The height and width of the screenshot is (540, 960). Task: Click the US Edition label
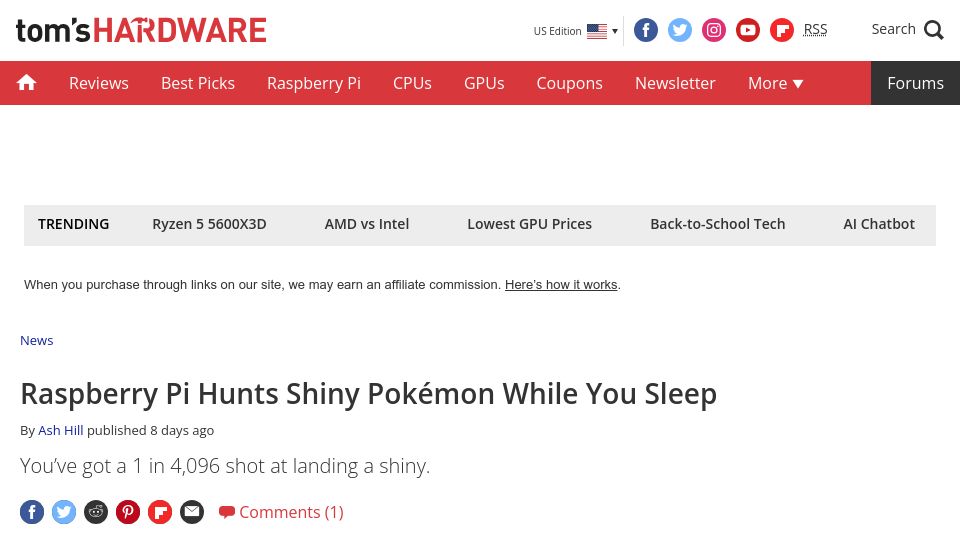point(557,31)
